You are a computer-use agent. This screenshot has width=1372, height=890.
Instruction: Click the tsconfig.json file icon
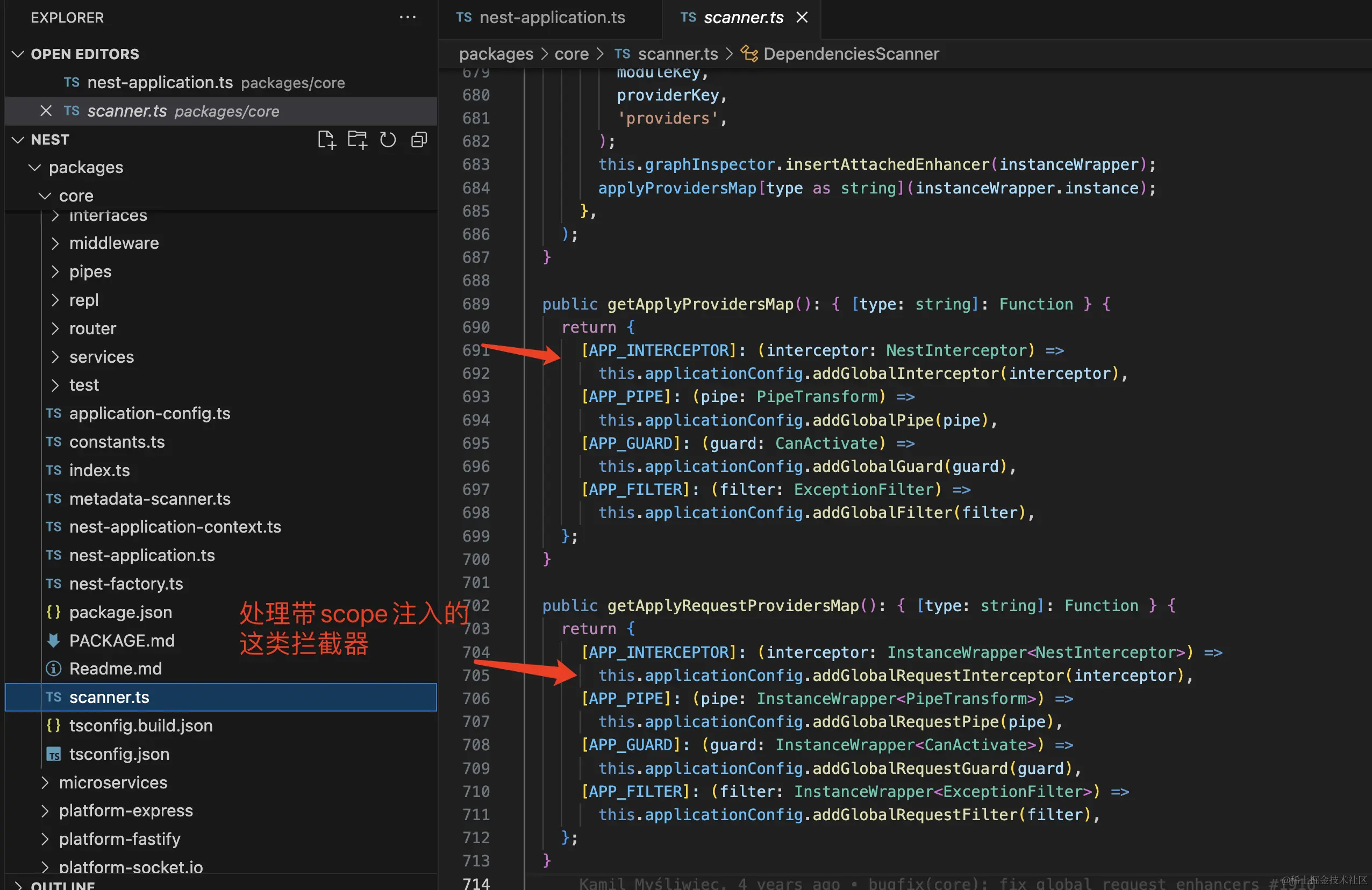(54, 754)
